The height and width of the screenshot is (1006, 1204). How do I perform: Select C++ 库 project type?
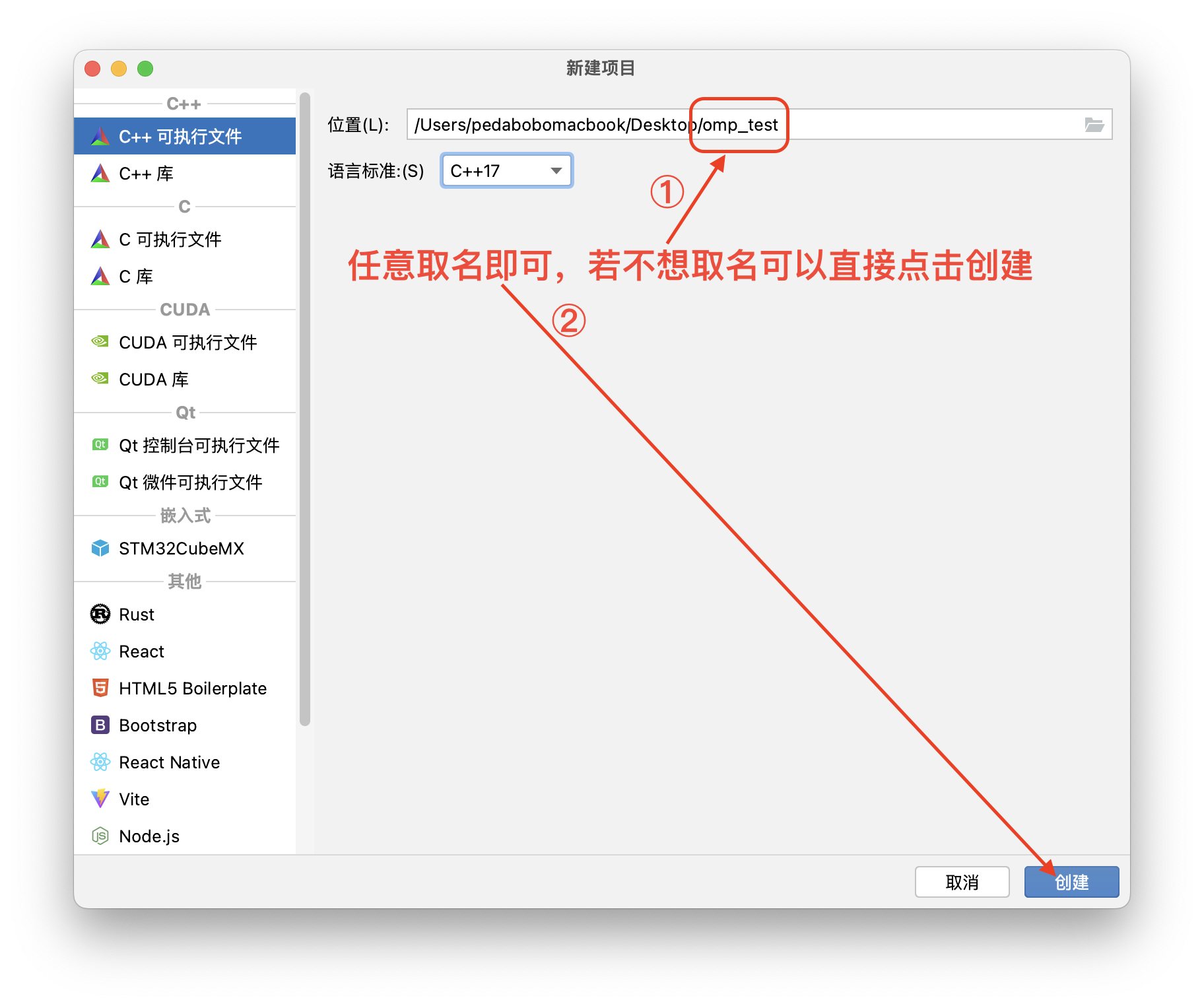(185, 173)
